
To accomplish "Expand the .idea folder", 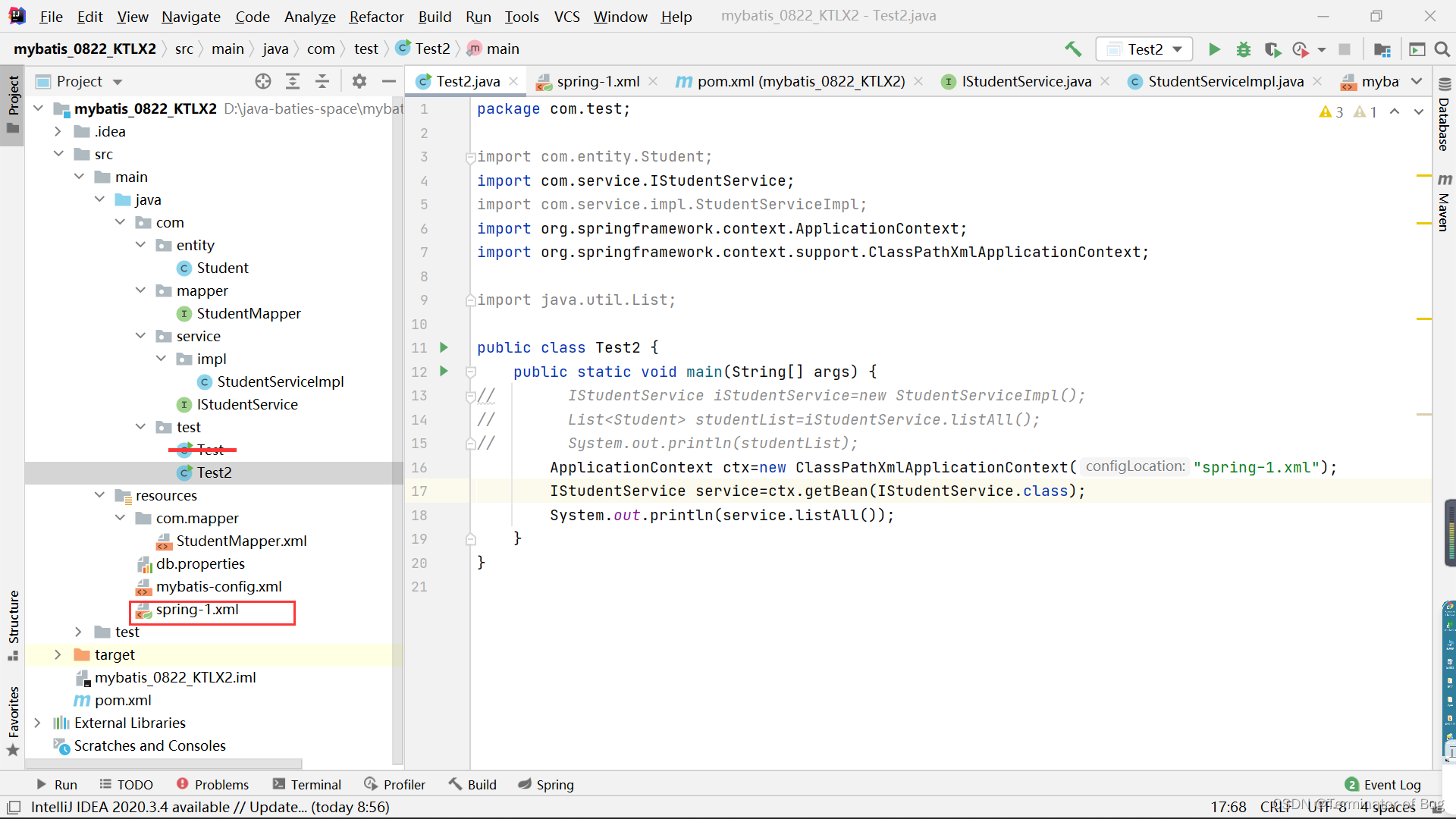I will [58, 131].
